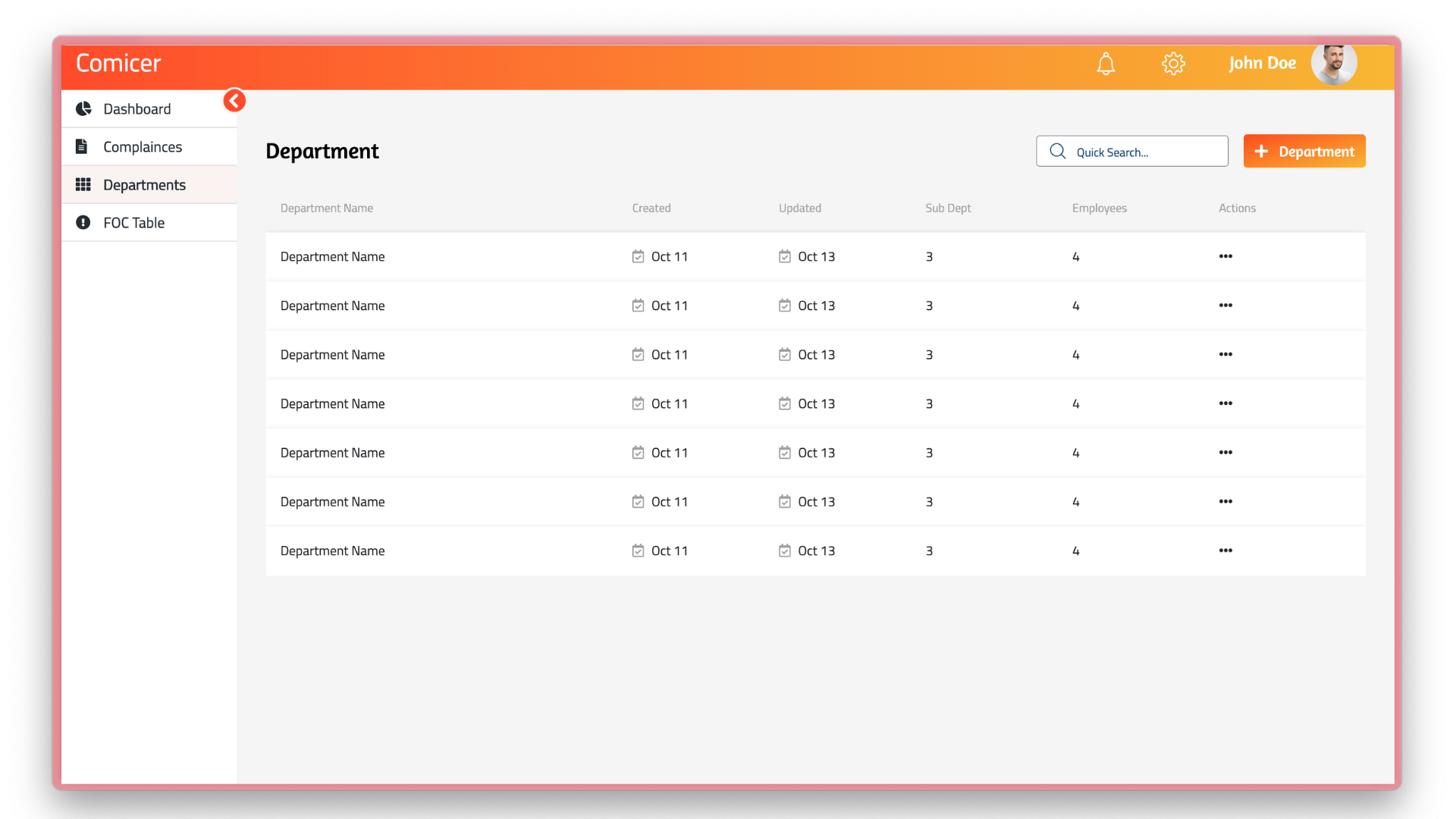This screenshot has height=819, width=1456.
Task: Open actions menu for fourth department row
Action: (1225, 403)
